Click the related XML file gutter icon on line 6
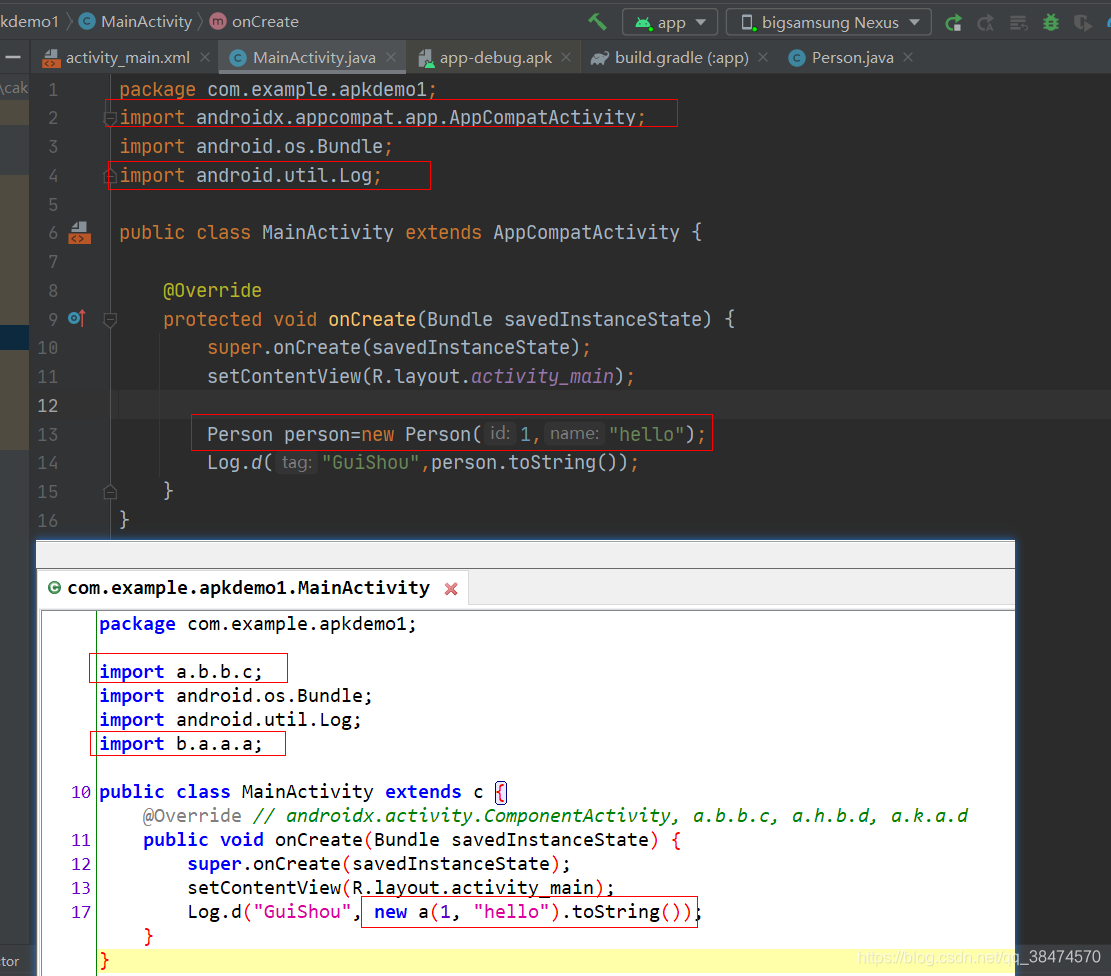1111x976 pixels. [x=79, y=232]
